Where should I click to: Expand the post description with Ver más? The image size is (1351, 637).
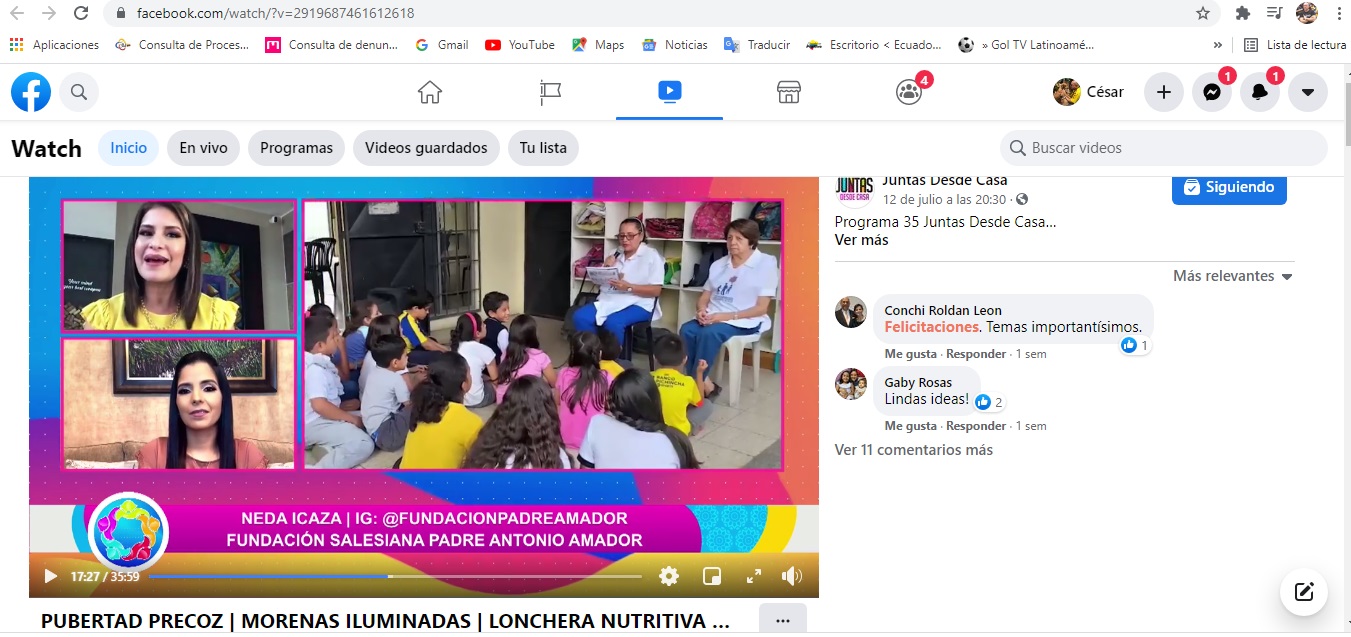(x=861, y=240)
